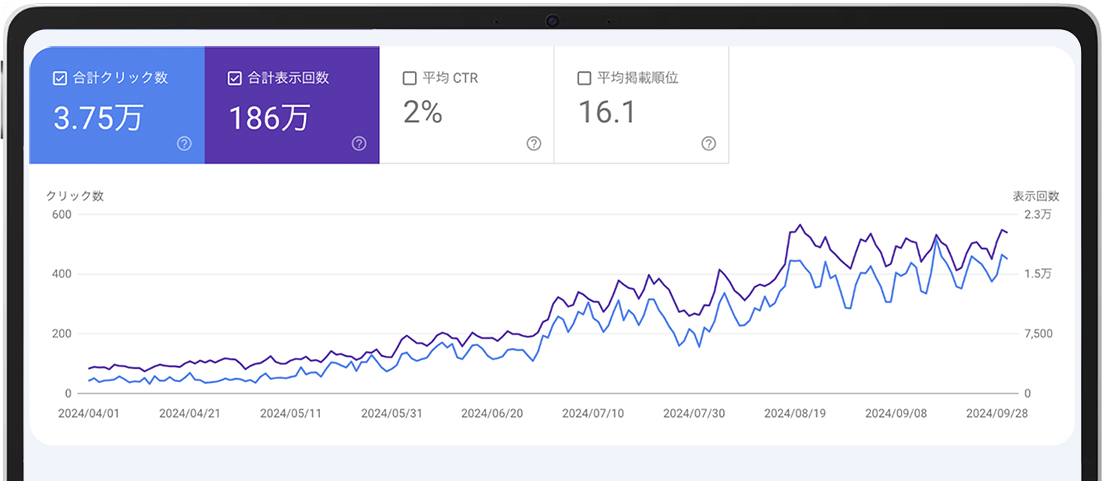Click the tablet front camera lens
The height and width of the screenshot is (481, 1104).
[x=552, y=21]
